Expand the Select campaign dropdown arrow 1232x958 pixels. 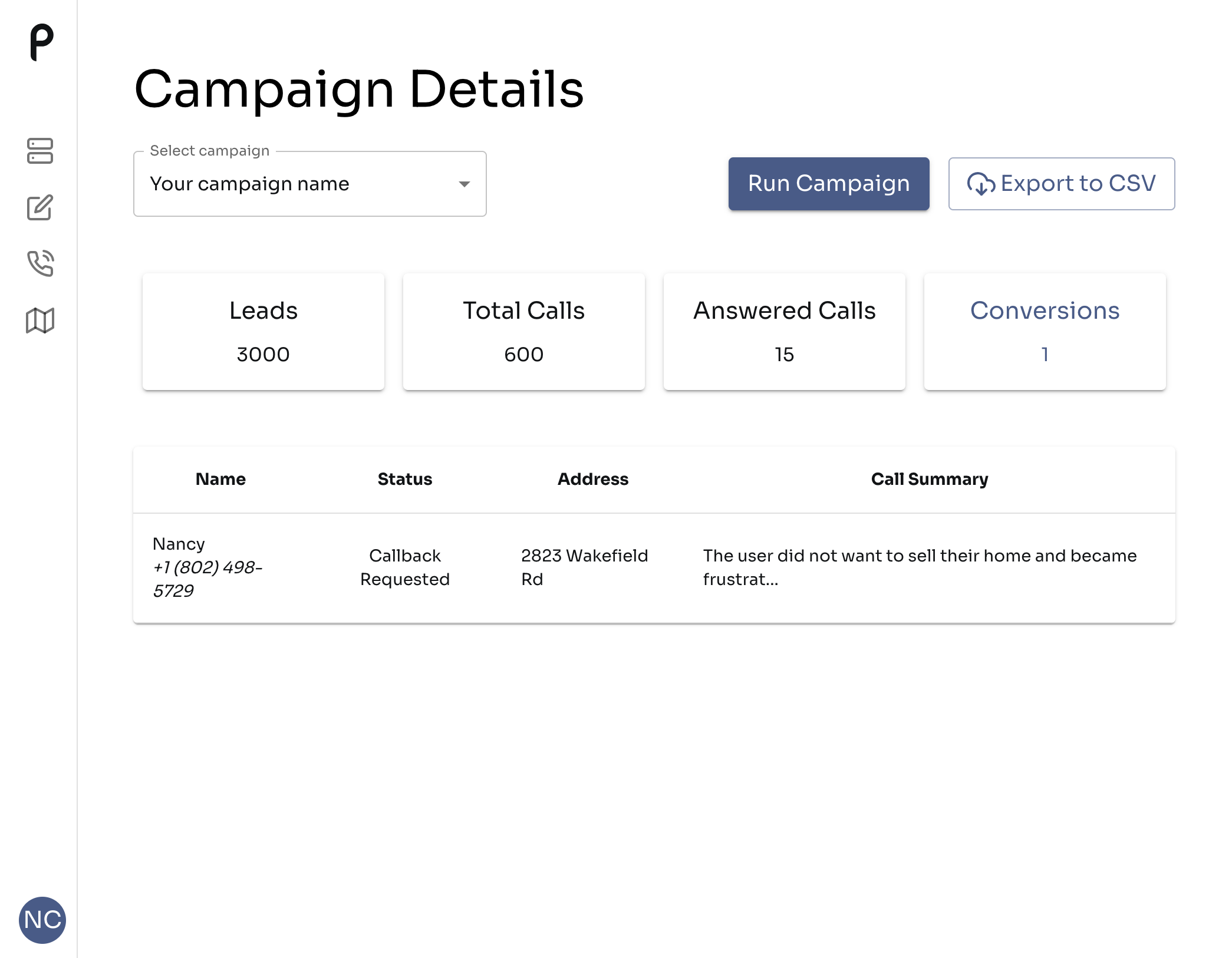pos(465,184)
